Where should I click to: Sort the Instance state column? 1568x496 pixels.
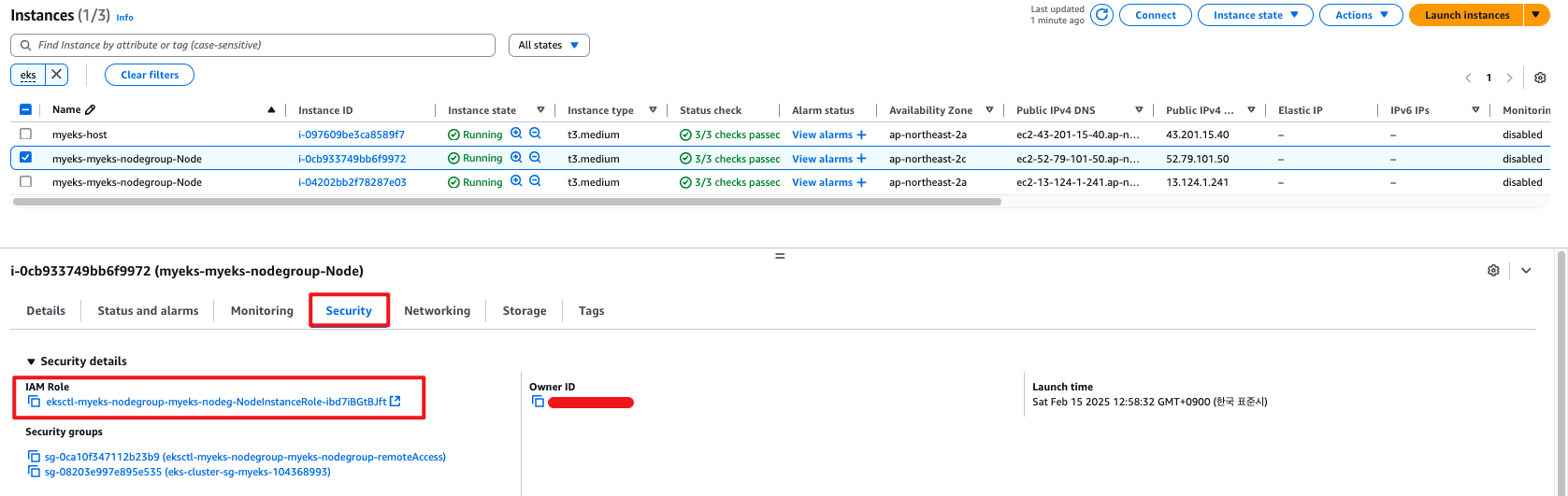click(x=540, y=110)
